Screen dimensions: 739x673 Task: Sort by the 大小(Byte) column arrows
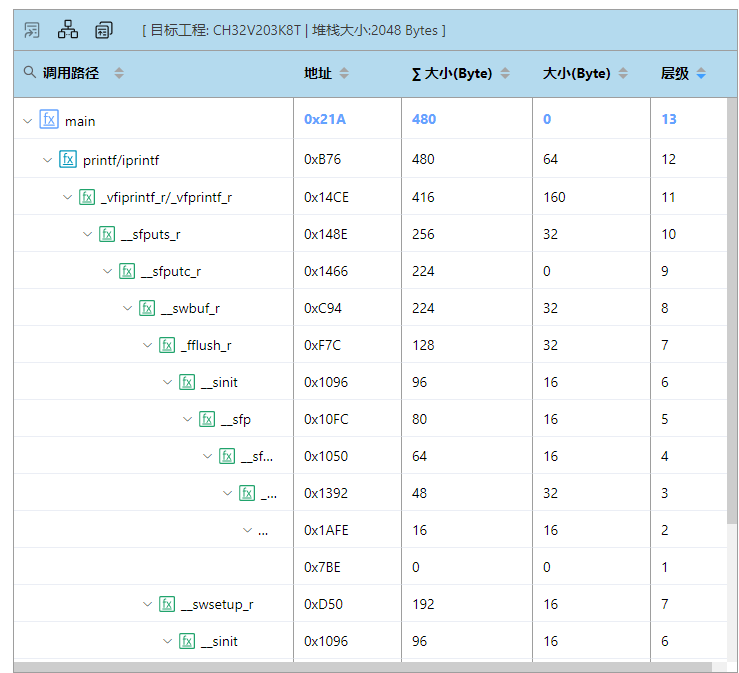[x=623, y=73]
